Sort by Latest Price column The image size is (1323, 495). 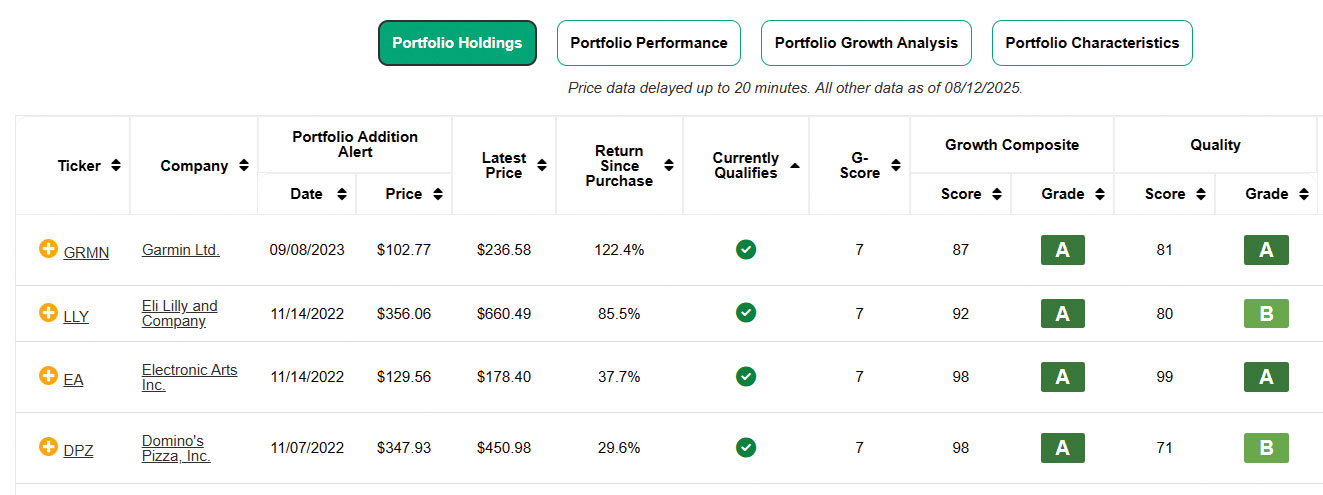[542, 166]
